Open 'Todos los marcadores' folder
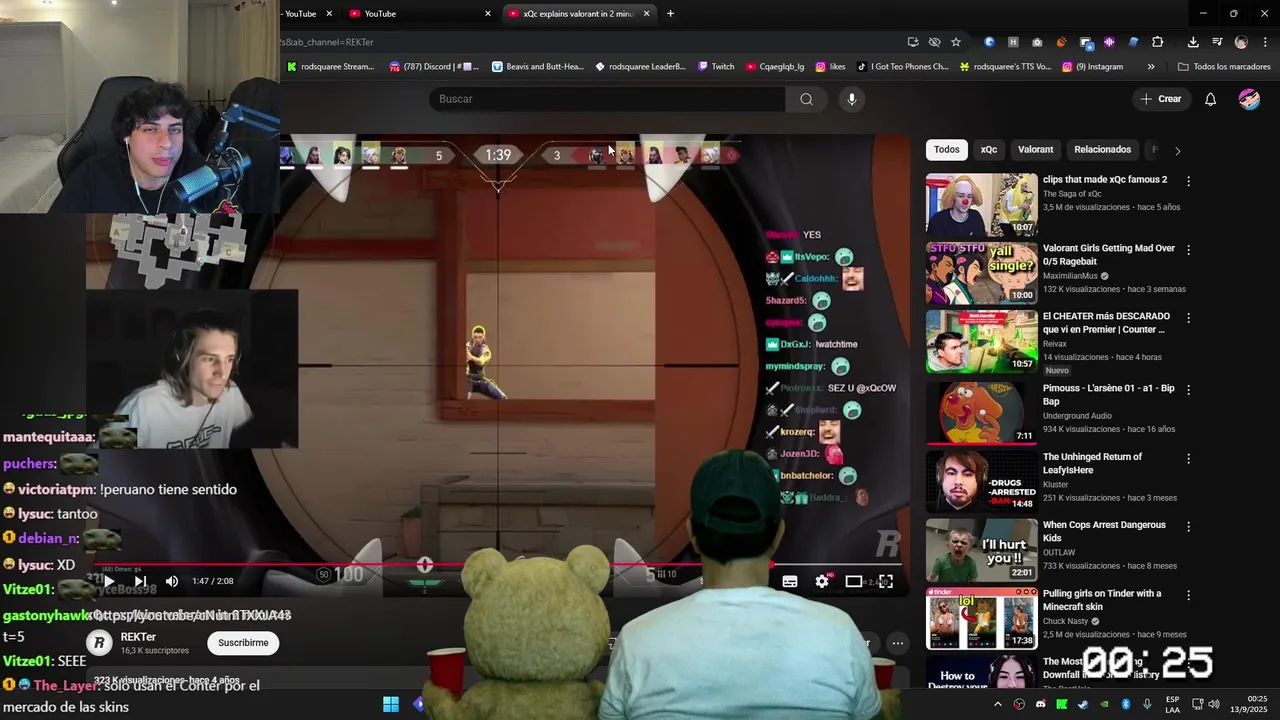1280x720 pixels. [x=1224, y=67]
